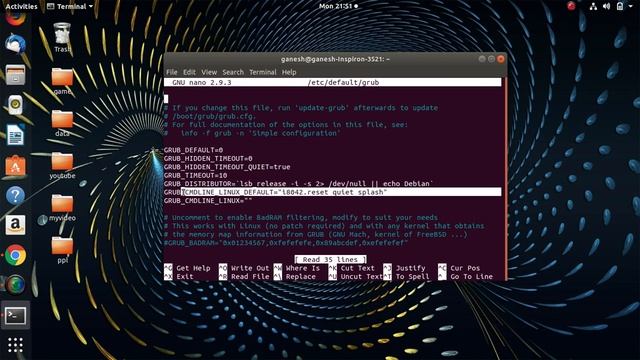The image size is (640, 360).
Task: Click the Exit shortcut label
Action: click(184, 277)
